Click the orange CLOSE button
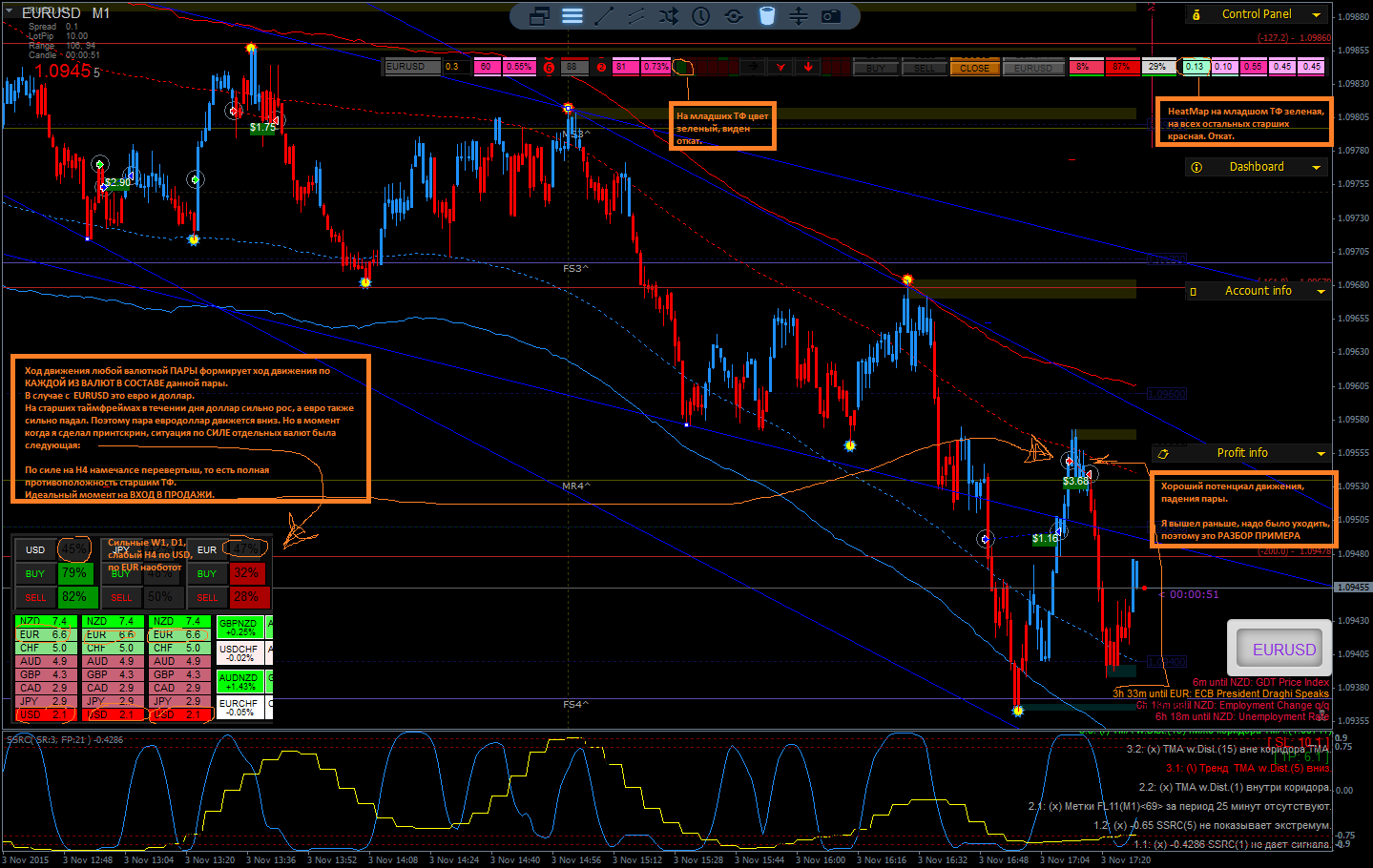Viewport: 1373px width, 868px height. point(974,68)
